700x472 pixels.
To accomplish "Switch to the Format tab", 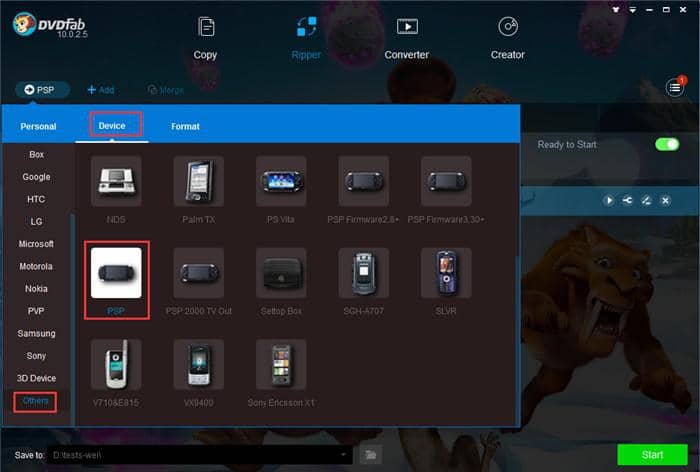I will (185, 126).
